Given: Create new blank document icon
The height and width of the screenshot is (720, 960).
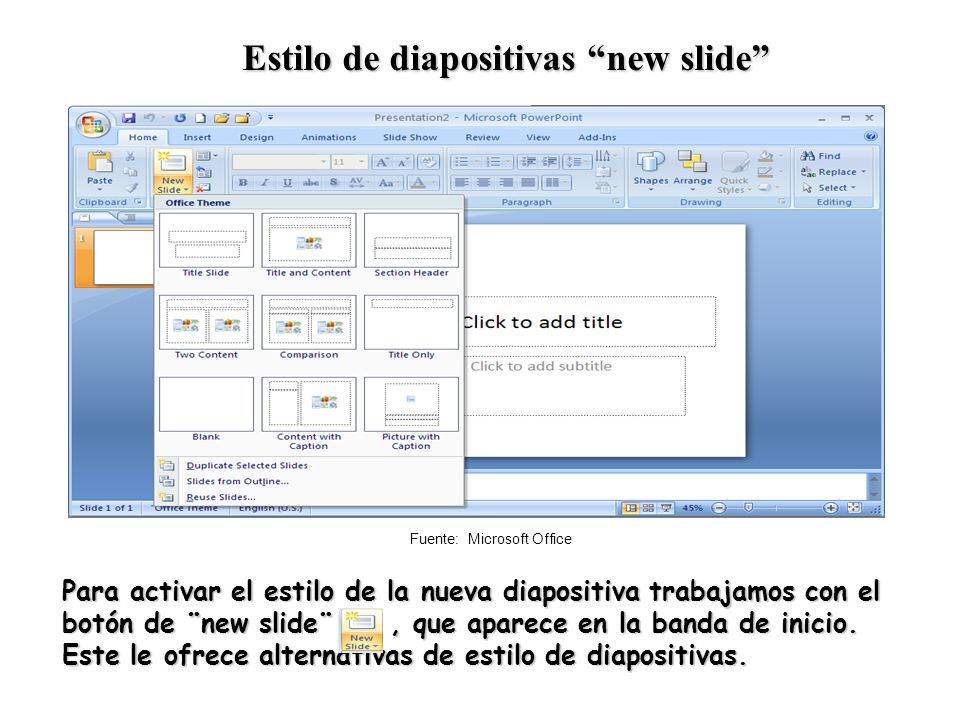Looking at the screenshot, I should click(200, 118).
